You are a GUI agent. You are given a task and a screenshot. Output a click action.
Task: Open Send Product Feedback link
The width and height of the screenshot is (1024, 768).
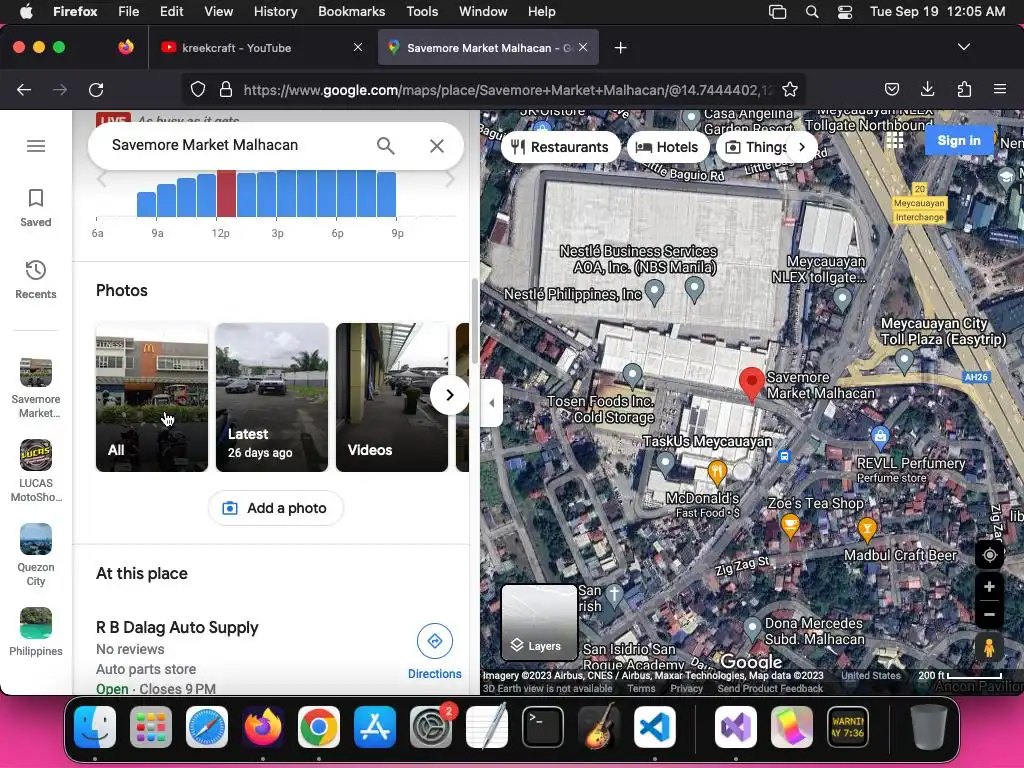click(x=770, y=688)
